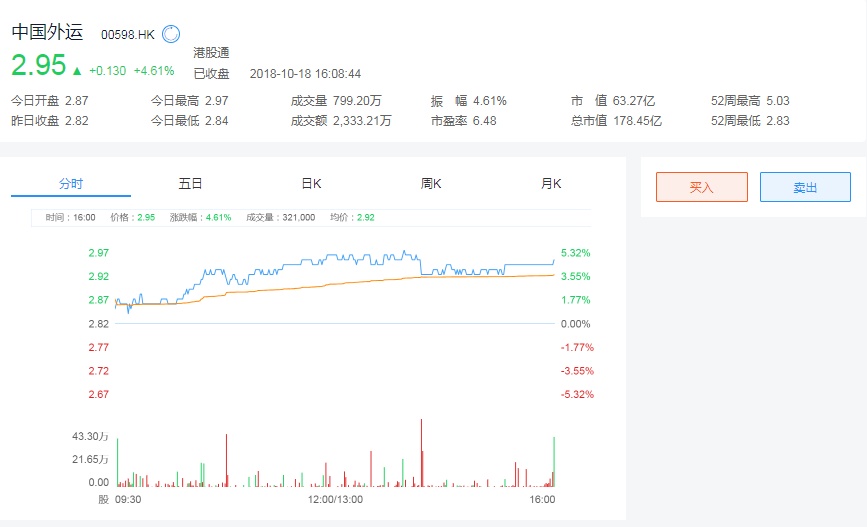Click the 52周最高 5.03 value
Image resolution: width=867 pixels, height=527 pixels.
(776, 100)
